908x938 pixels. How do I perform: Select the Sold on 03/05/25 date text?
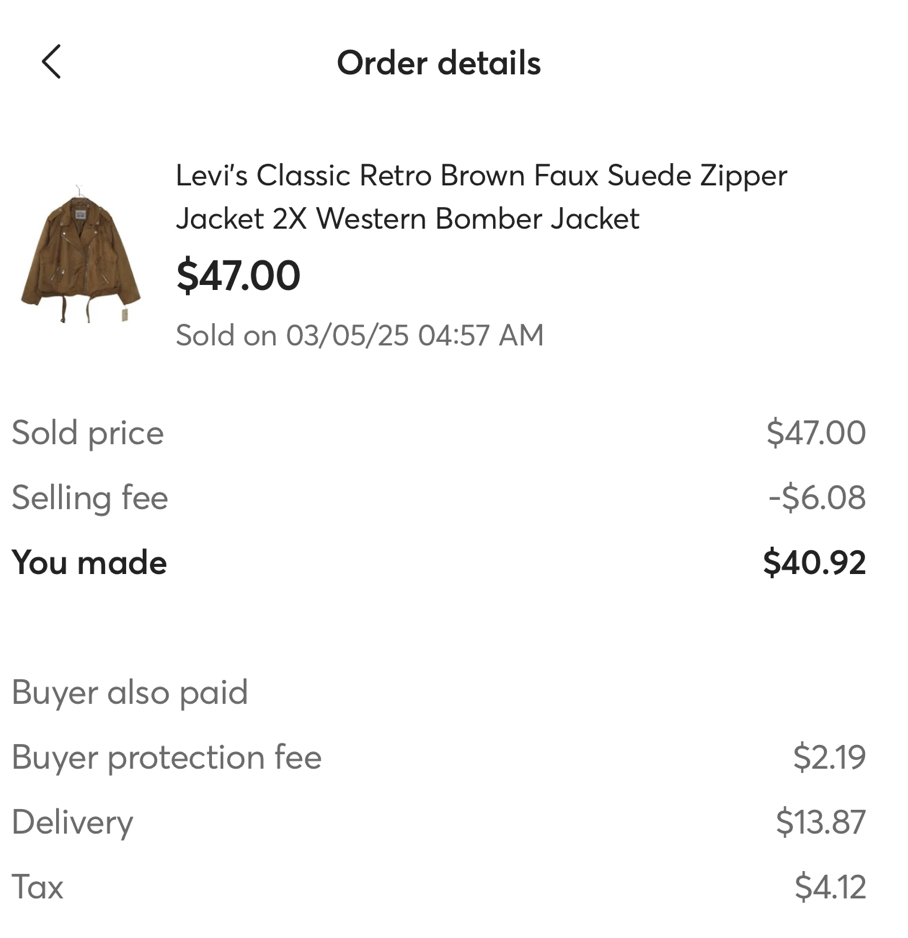coord(360,335)
